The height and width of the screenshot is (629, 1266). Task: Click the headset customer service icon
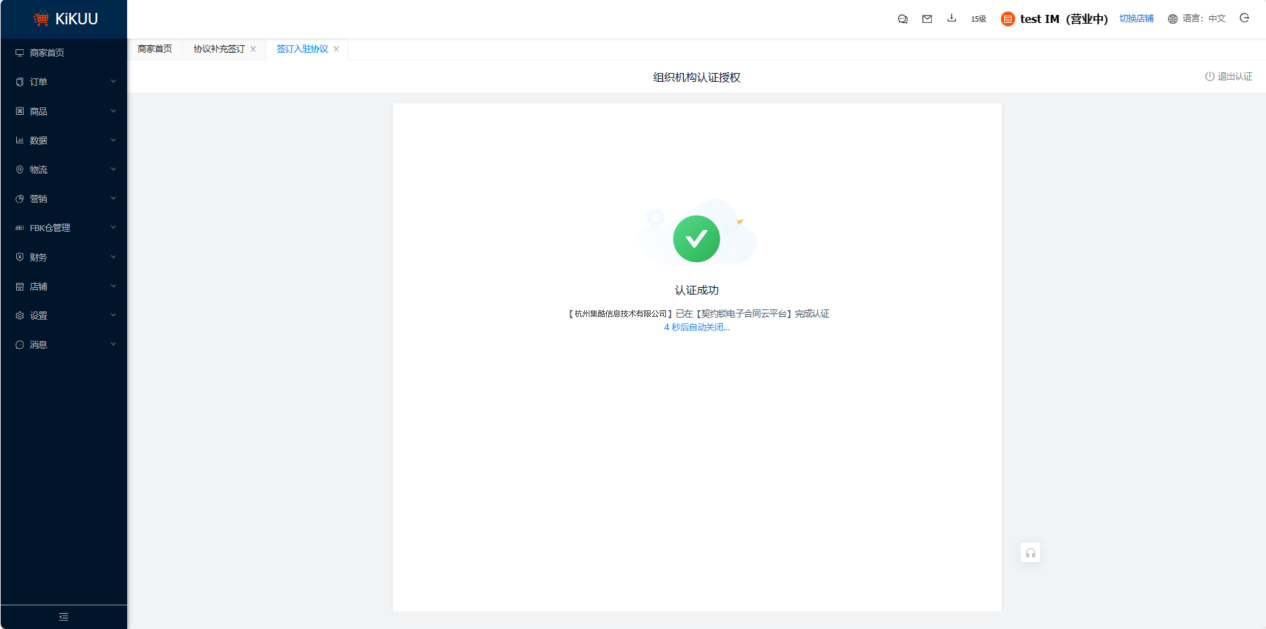[1031, 552]
